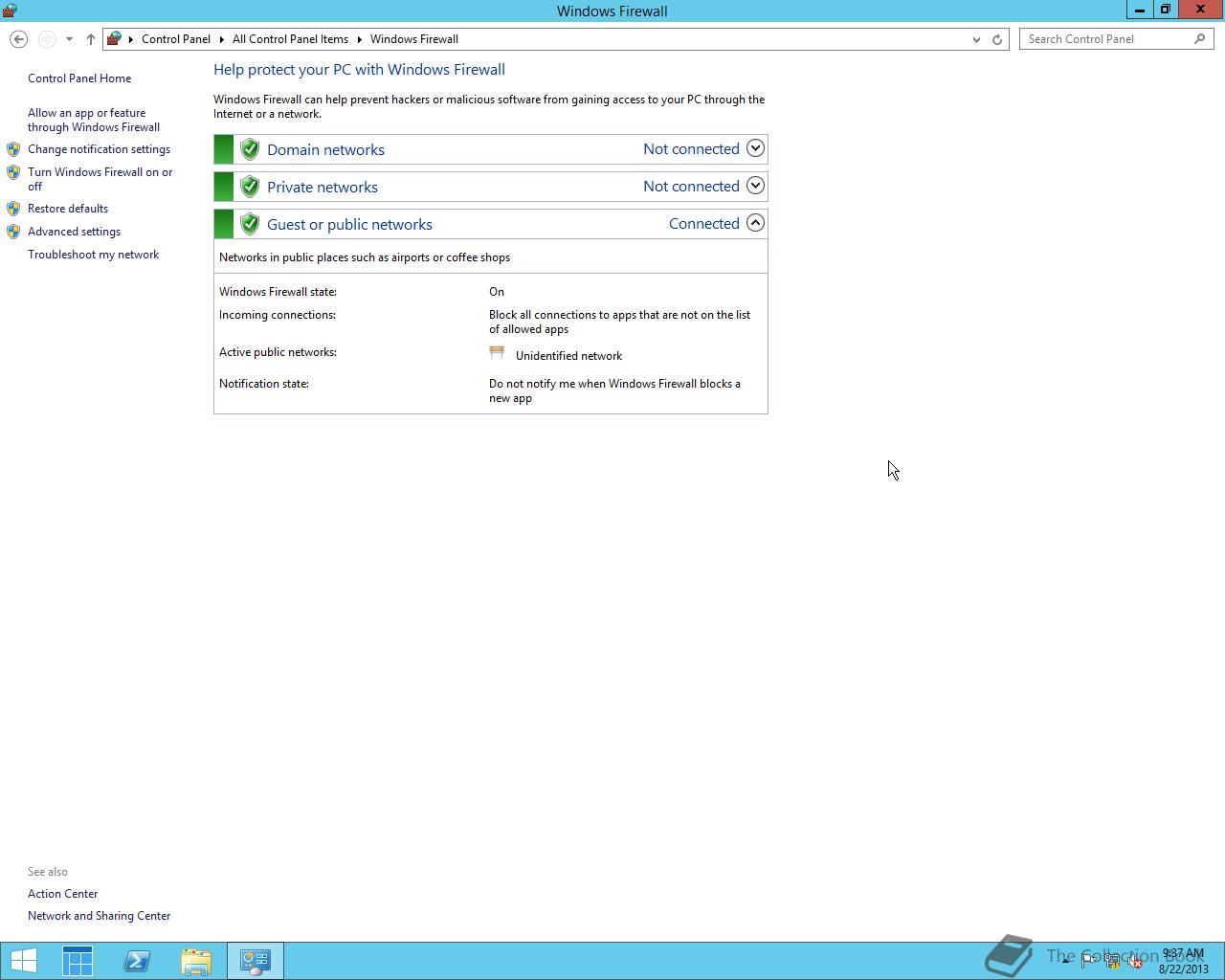Click shield icon beside Restore defaults
This screenshot has width=1225, height=980.
(13, 209)
